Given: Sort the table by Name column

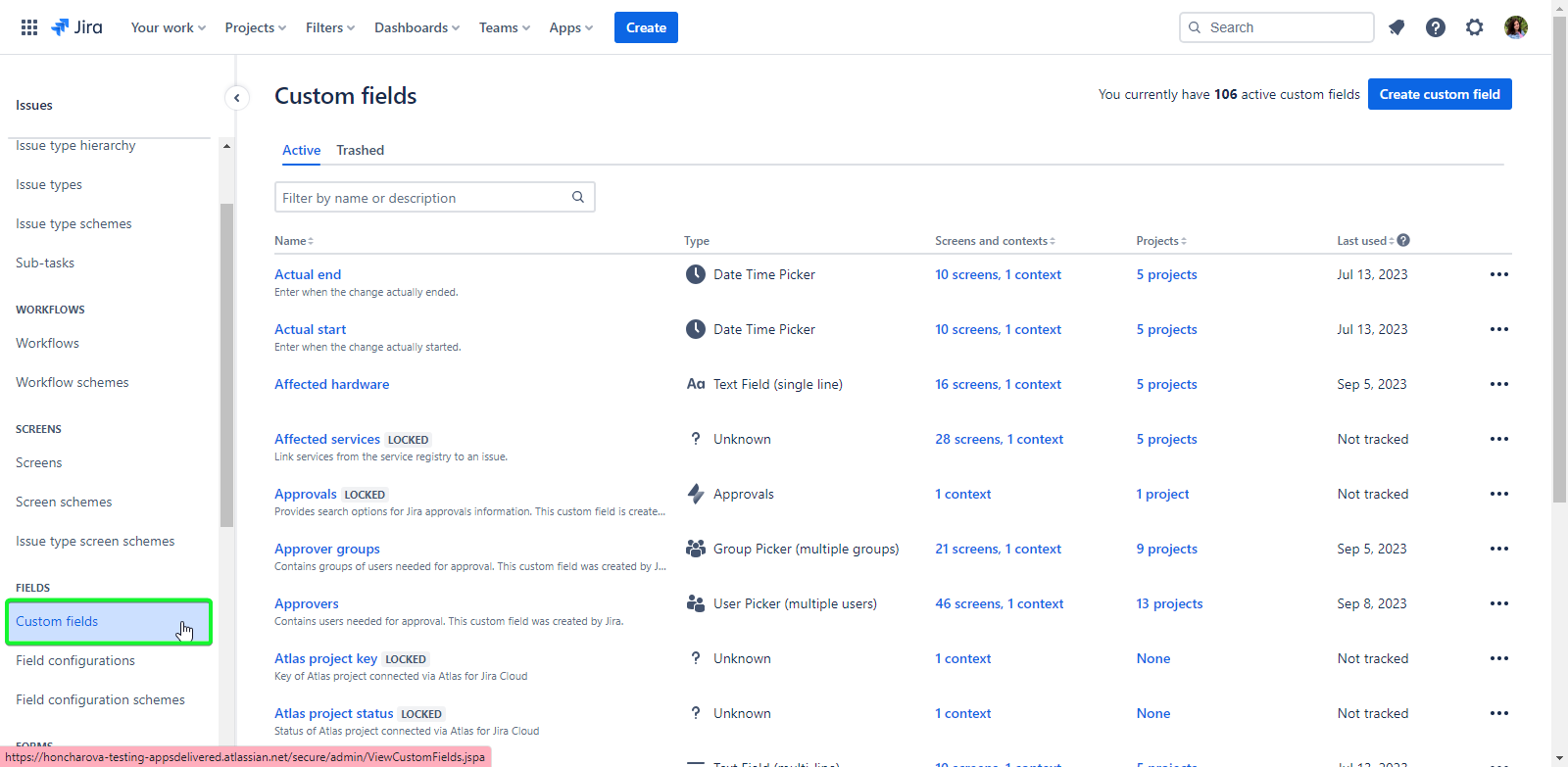Looking at the screenshot, I should [293, 241].
